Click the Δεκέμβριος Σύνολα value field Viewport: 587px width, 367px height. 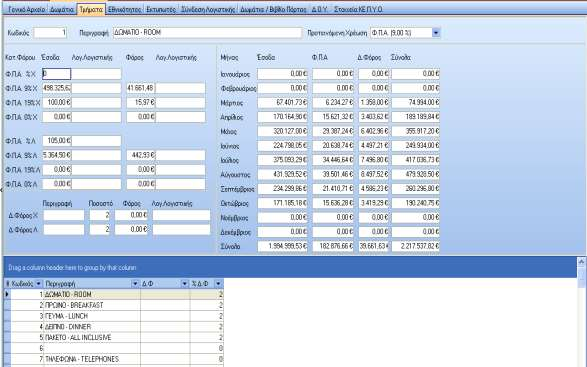point(415,232)
